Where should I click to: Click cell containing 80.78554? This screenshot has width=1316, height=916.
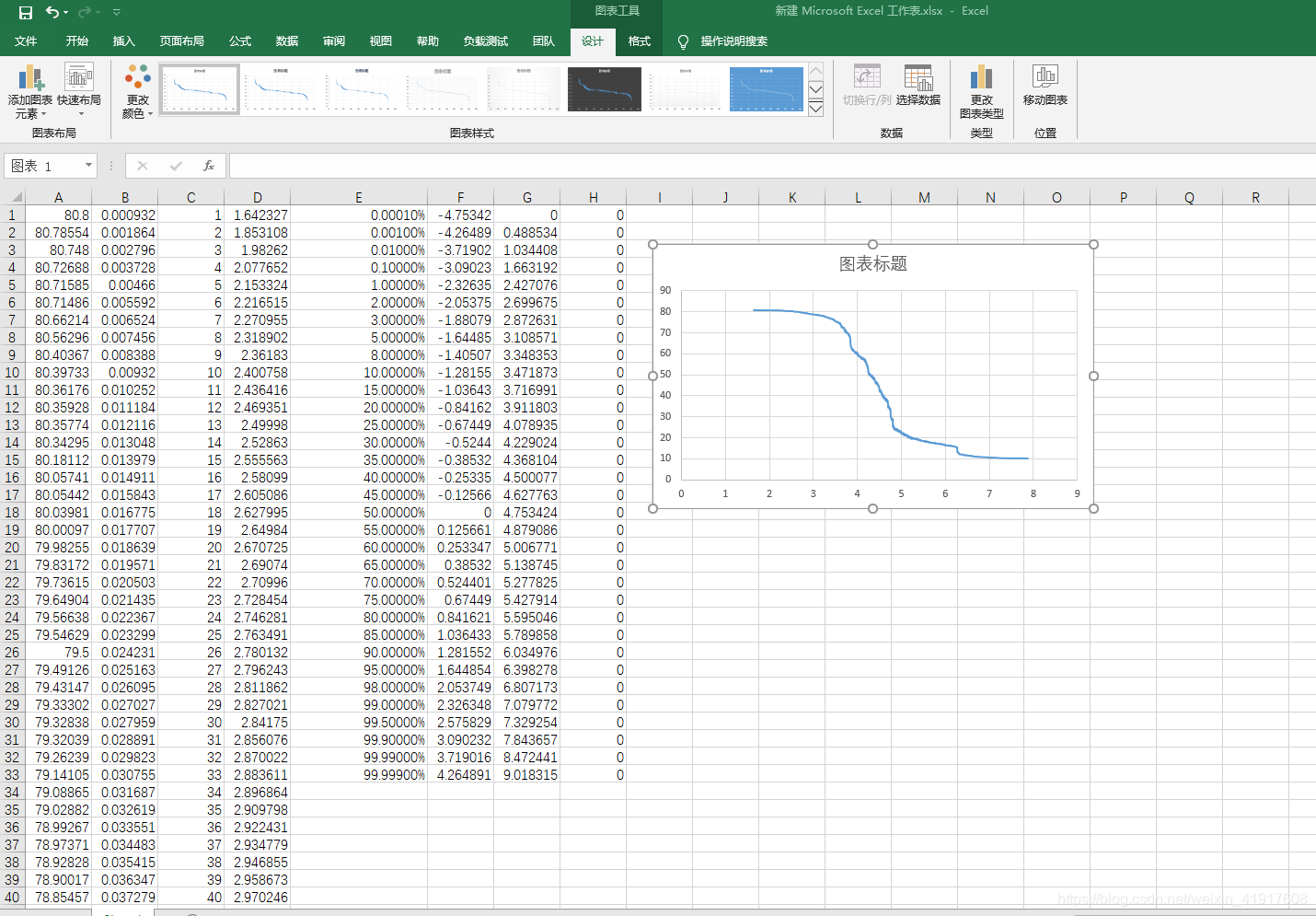pyautogui.click(x=58, y=233)
